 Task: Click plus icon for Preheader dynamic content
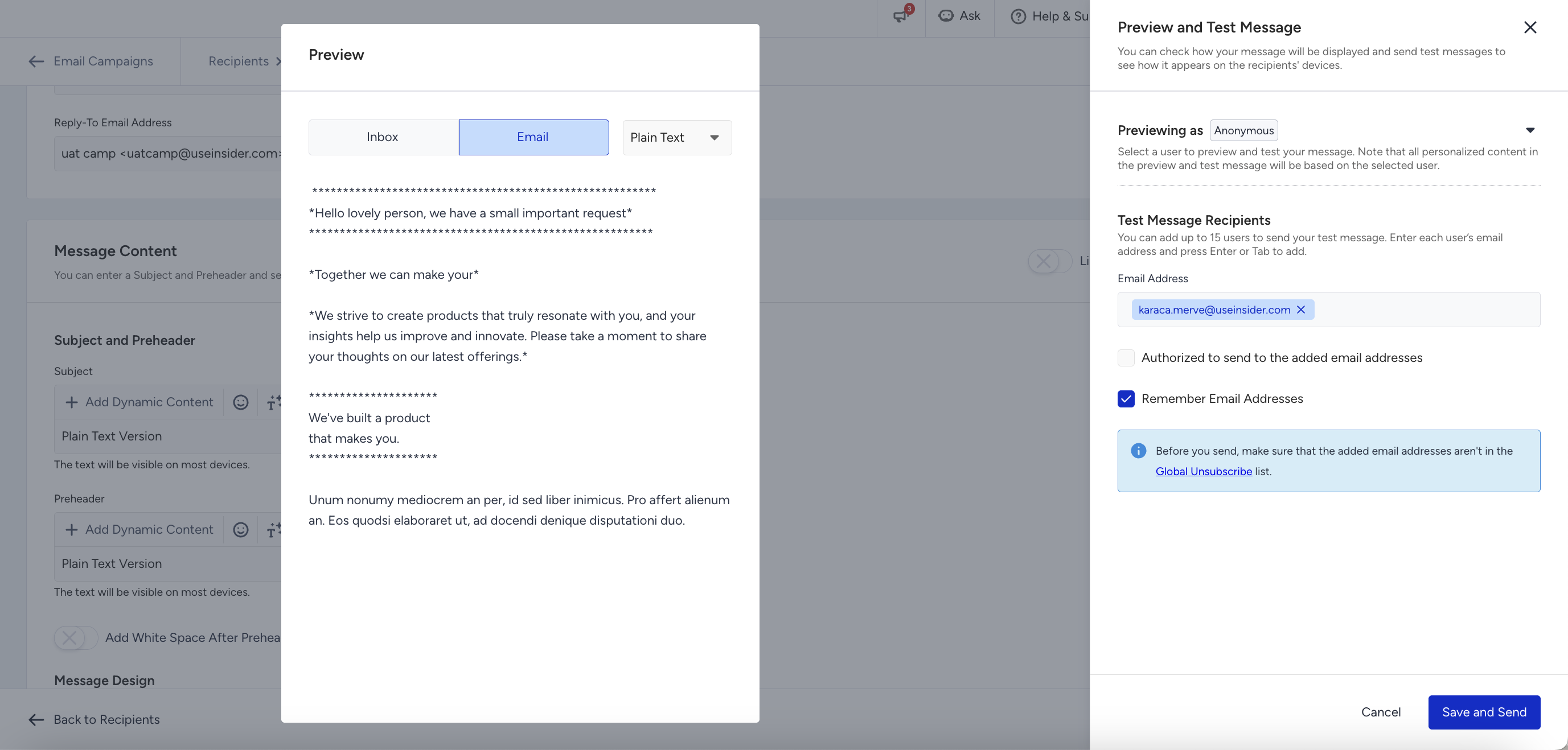(x=71, y=530)
